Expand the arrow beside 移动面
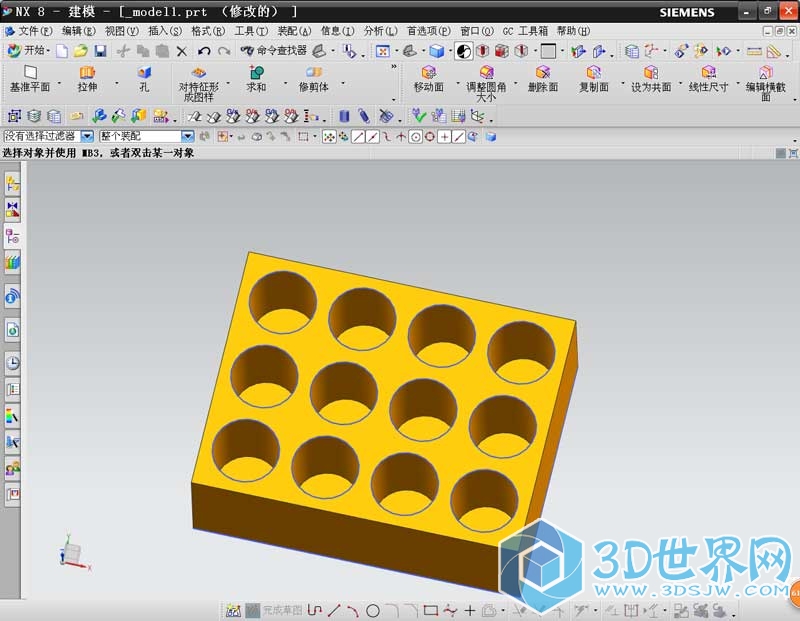Viewport: 800px width, 621px height. (x=457, y=83)
